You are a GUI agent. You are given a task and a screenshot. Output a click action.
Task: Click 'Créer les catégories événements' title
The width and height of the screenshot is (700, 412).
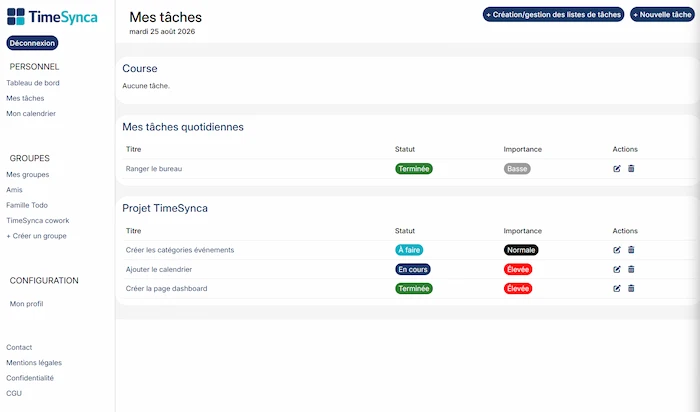[180, 250]
